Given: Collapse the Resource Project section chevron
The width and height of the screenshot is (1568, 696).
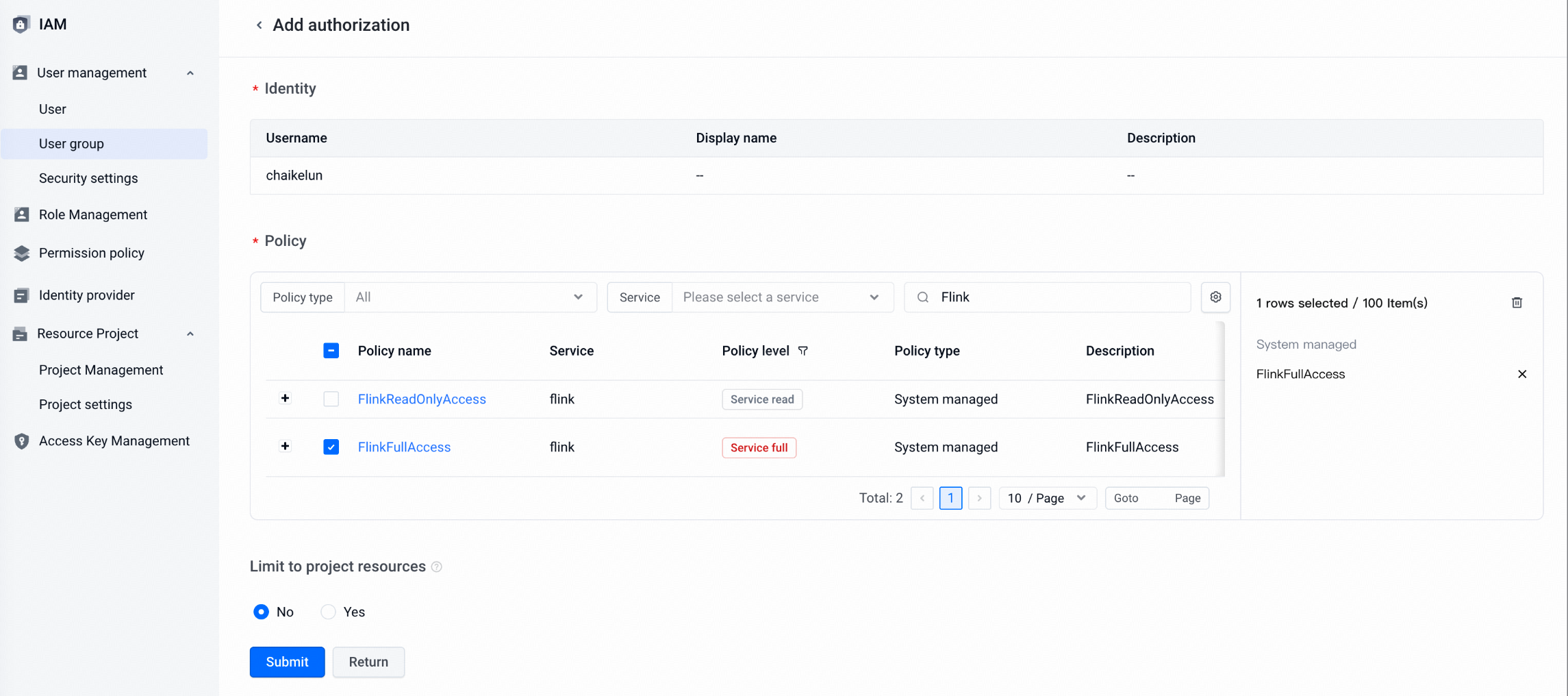Looking at the screenshot, I should click(x=190, y=334).
